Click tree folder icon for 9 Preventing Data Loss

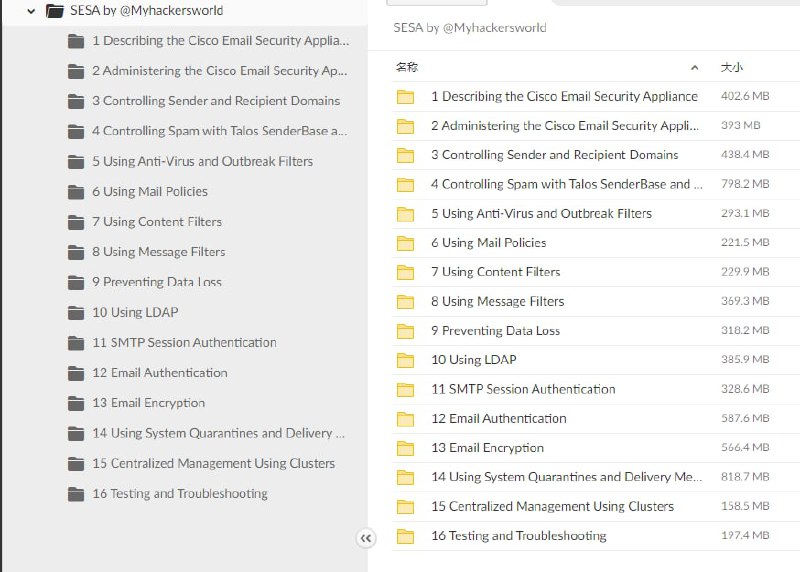[76, 282]
